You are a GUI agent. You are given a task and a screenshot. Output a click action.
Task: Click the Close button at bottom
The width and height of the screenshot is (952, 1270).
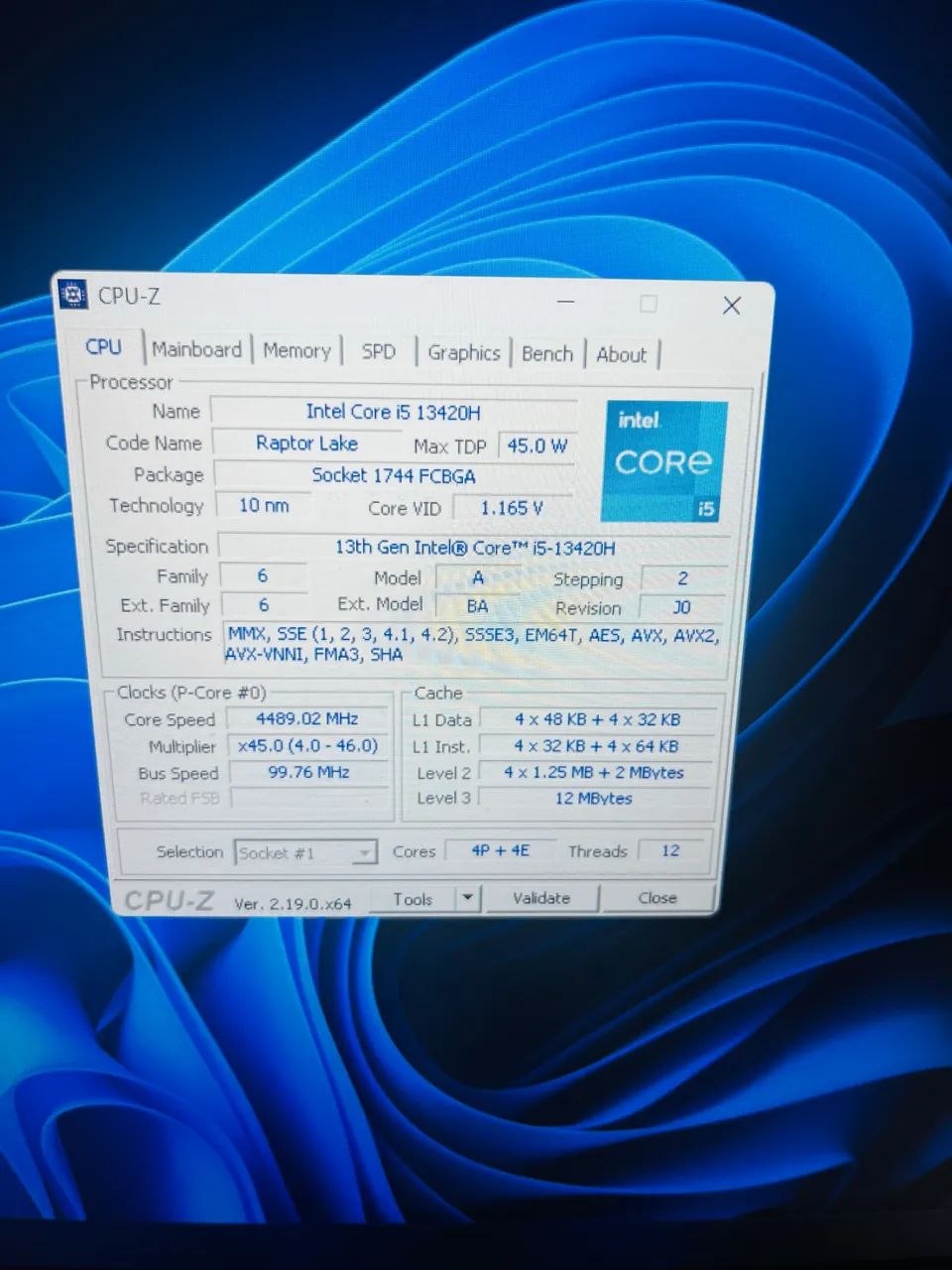(x=657, y=898)
